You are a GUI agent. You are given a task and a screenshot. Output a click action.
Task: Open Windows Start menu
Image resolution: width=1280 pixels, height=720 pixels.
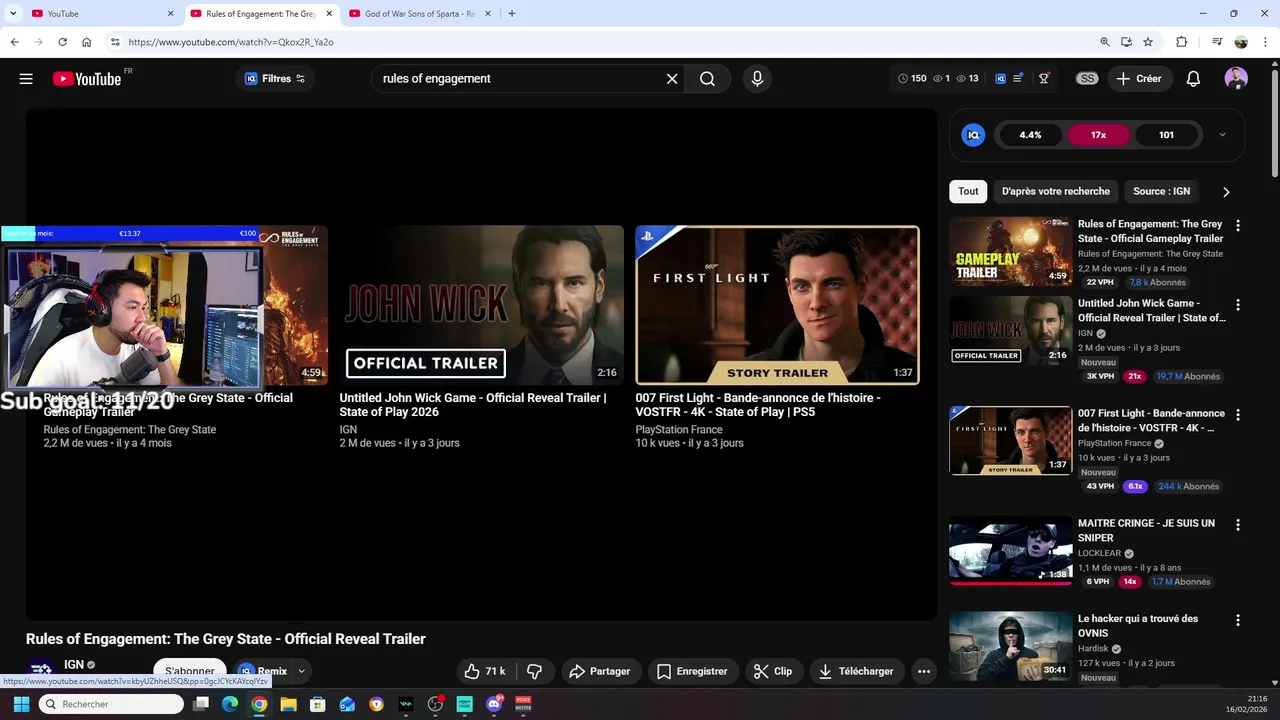point(21,704)
